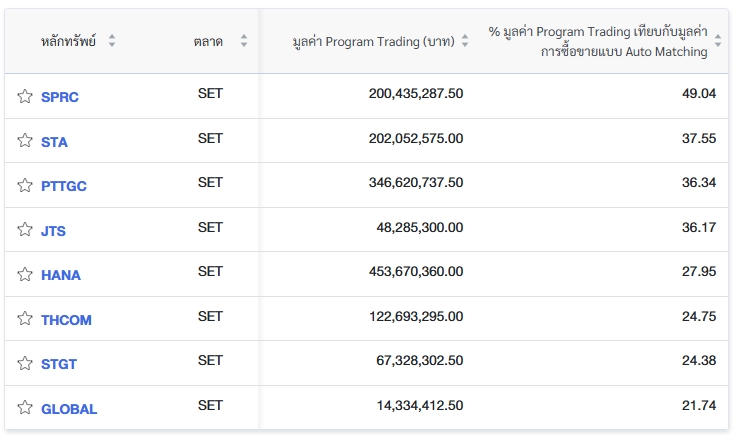Toggle star next to STGT

25,363
